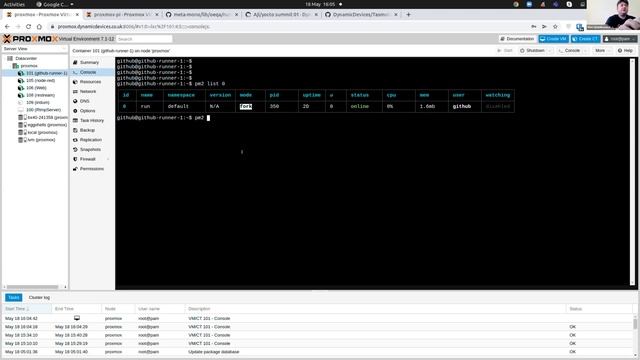Select the proxmox node in tree

click(x=29, y=66)
